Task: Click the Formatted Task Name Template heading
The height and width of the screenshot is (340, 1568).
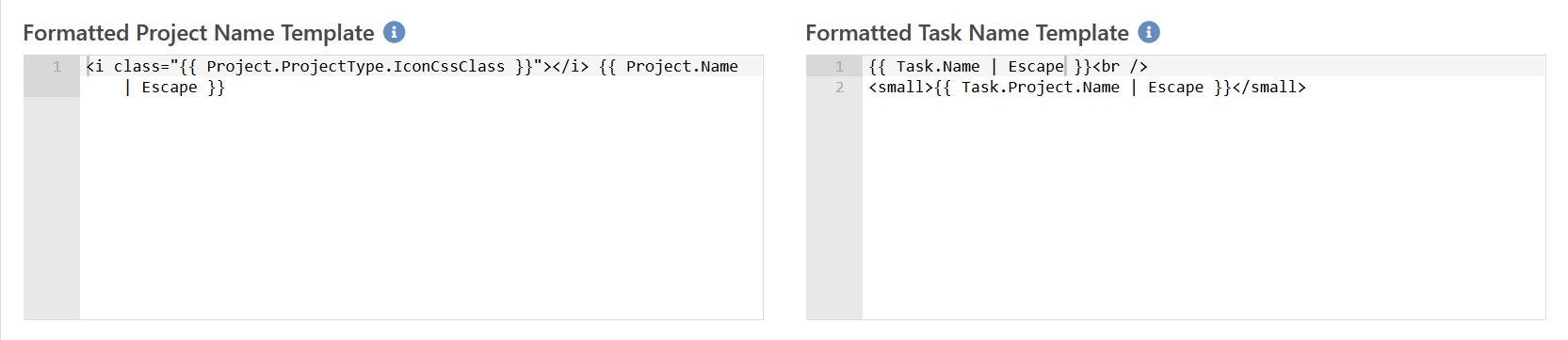Action: pyautogui.click(x=967, y=33)
